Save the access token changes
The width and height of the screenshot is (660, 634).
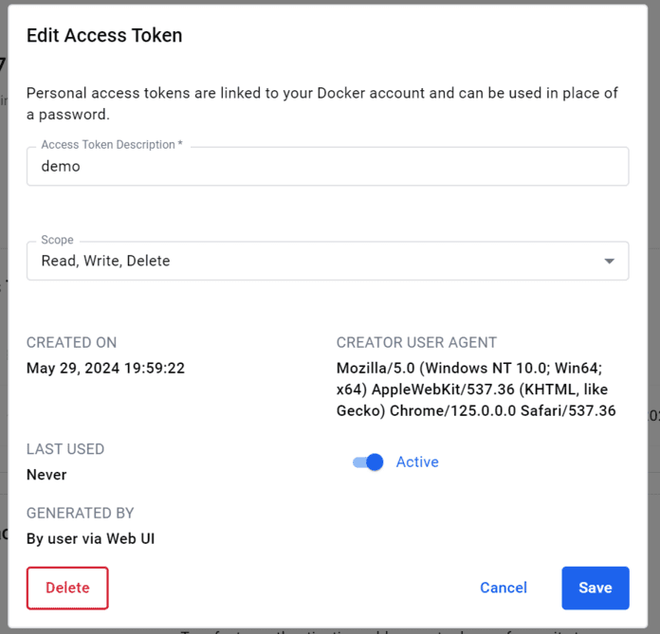(x=595, y=588)
